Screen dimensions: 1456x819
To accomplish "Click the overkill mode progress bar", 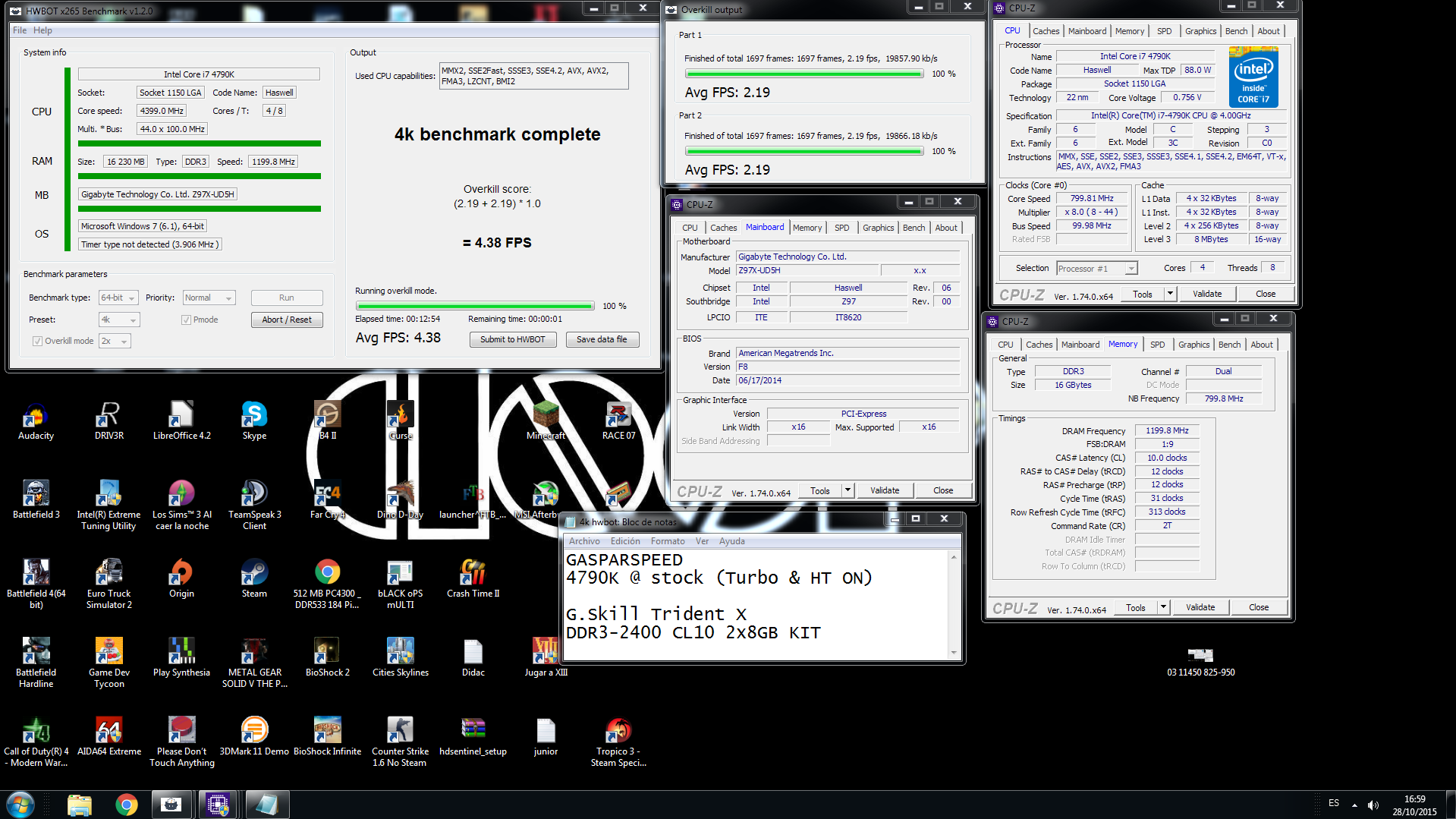I will tap(475, 306).
